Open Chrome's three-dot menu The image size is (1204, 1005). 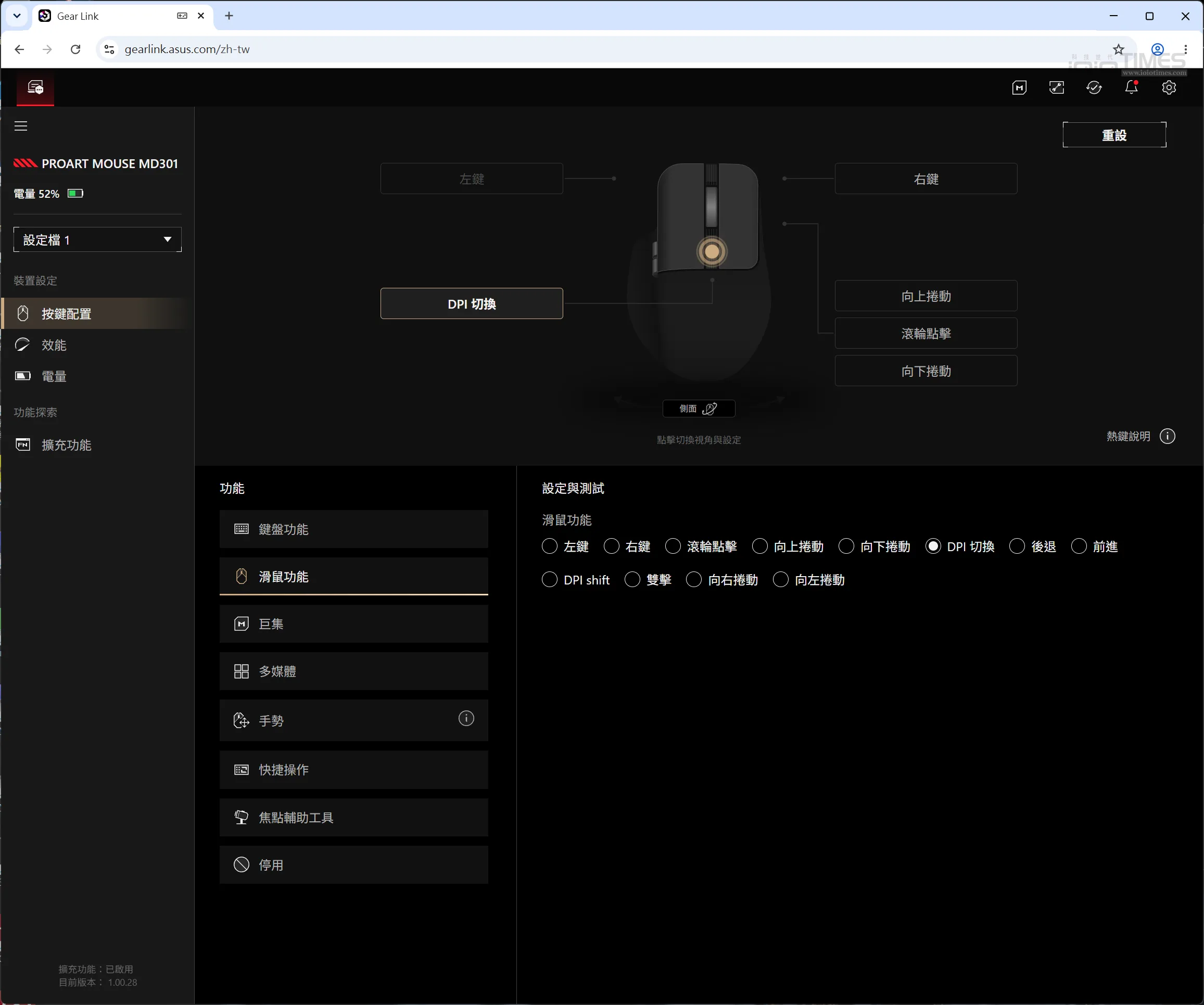coord(1186,49)
